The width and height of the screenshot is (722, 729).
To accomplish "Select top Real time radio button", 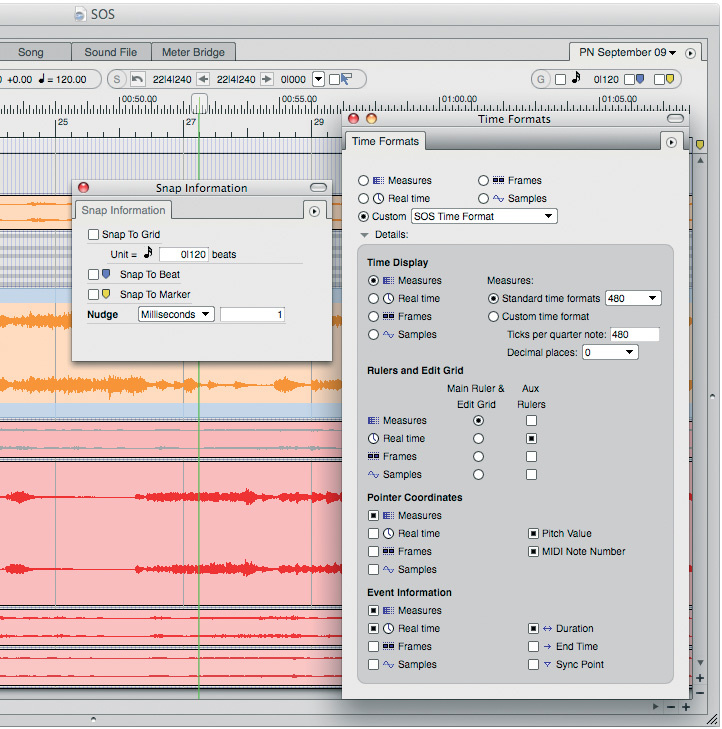I will point(363,199).
